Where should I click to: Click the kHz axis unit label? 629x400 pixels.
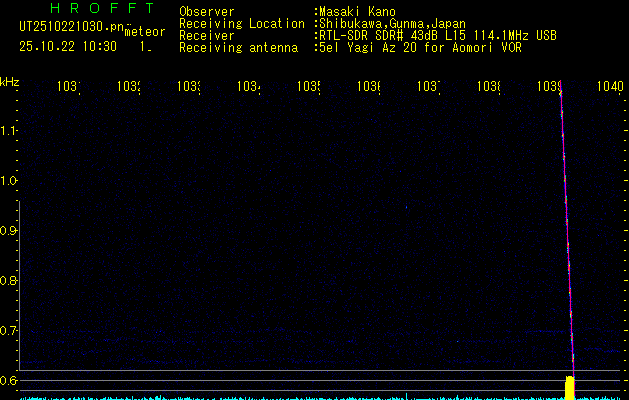[10, 82]
